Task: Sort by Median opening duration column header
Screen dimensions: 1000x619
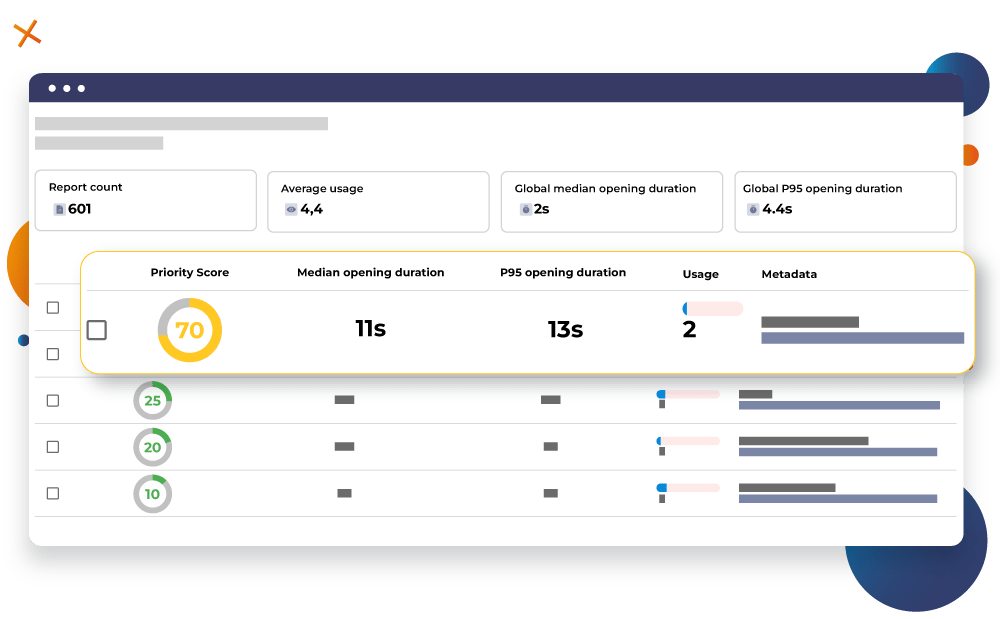Action: 371,272
